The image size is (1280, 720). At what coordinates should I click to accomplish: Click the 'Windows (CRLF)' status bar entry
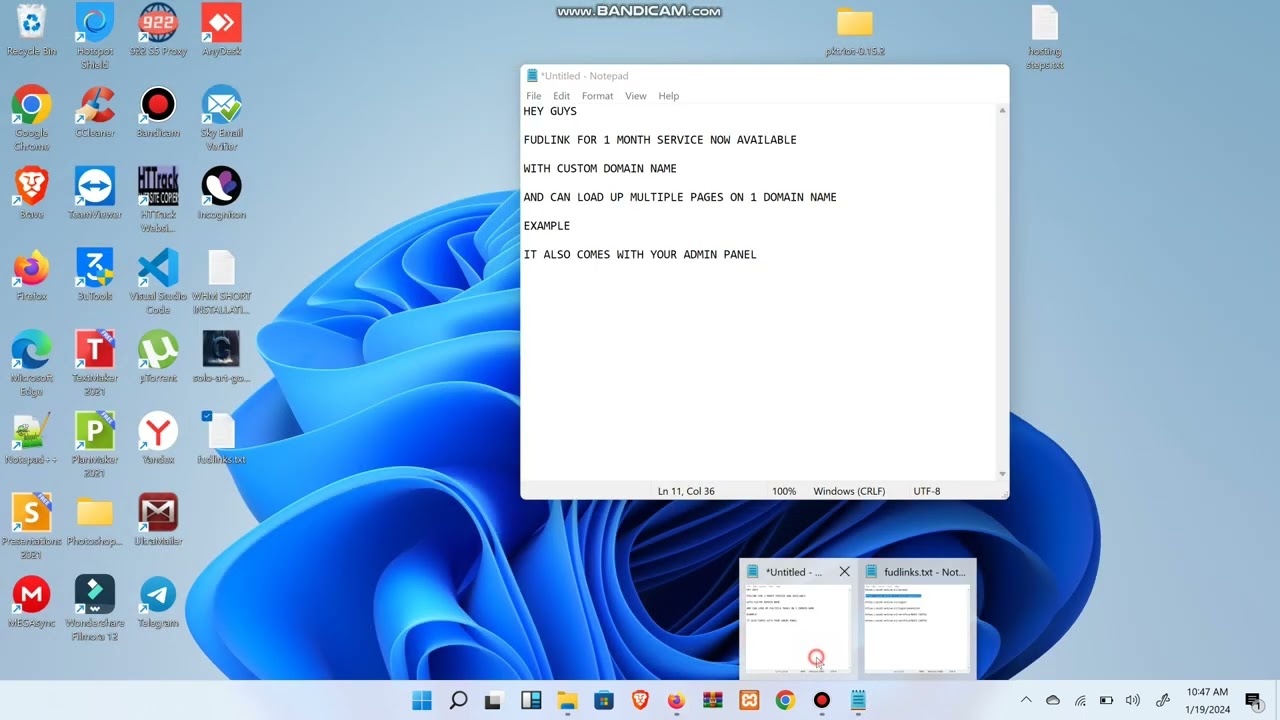click(849, 491)
